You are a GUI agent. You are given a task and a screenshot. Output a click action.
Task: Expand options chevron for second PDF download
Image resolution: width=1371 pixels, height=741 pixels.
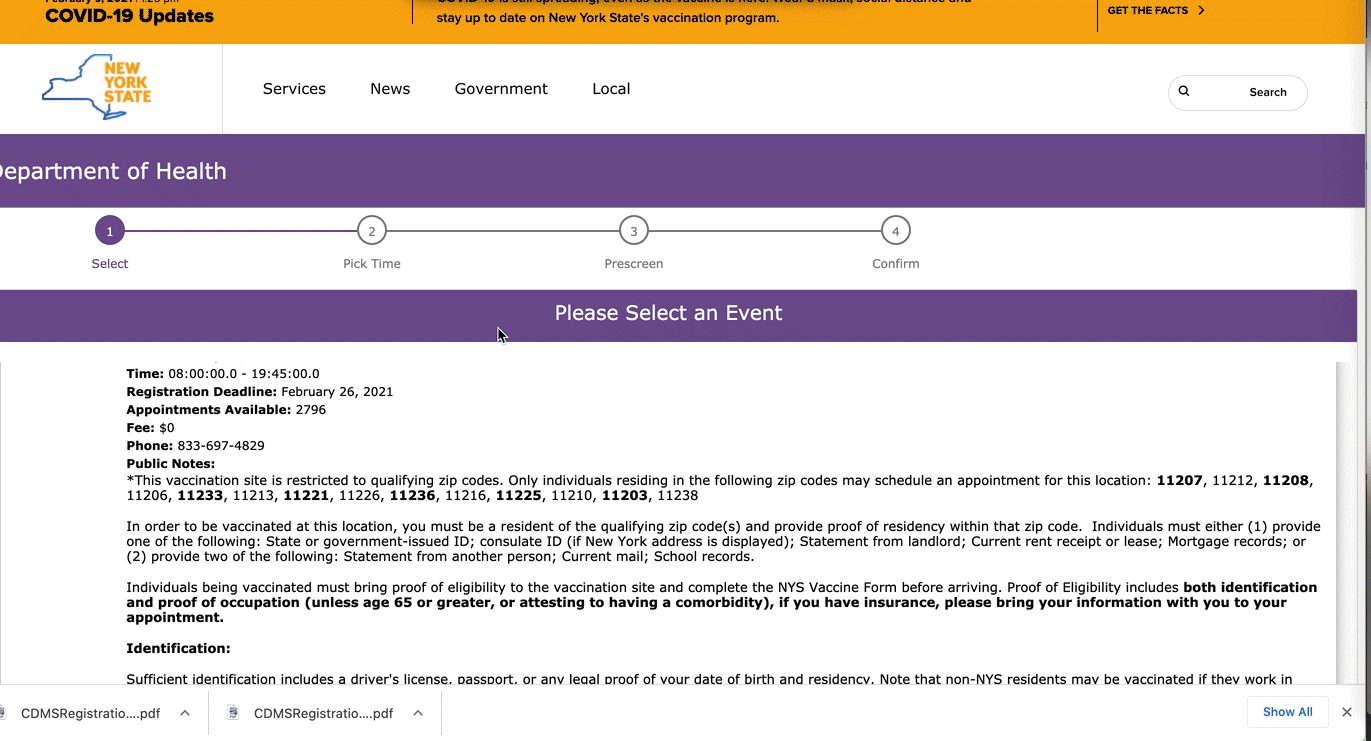click(418, 713)
